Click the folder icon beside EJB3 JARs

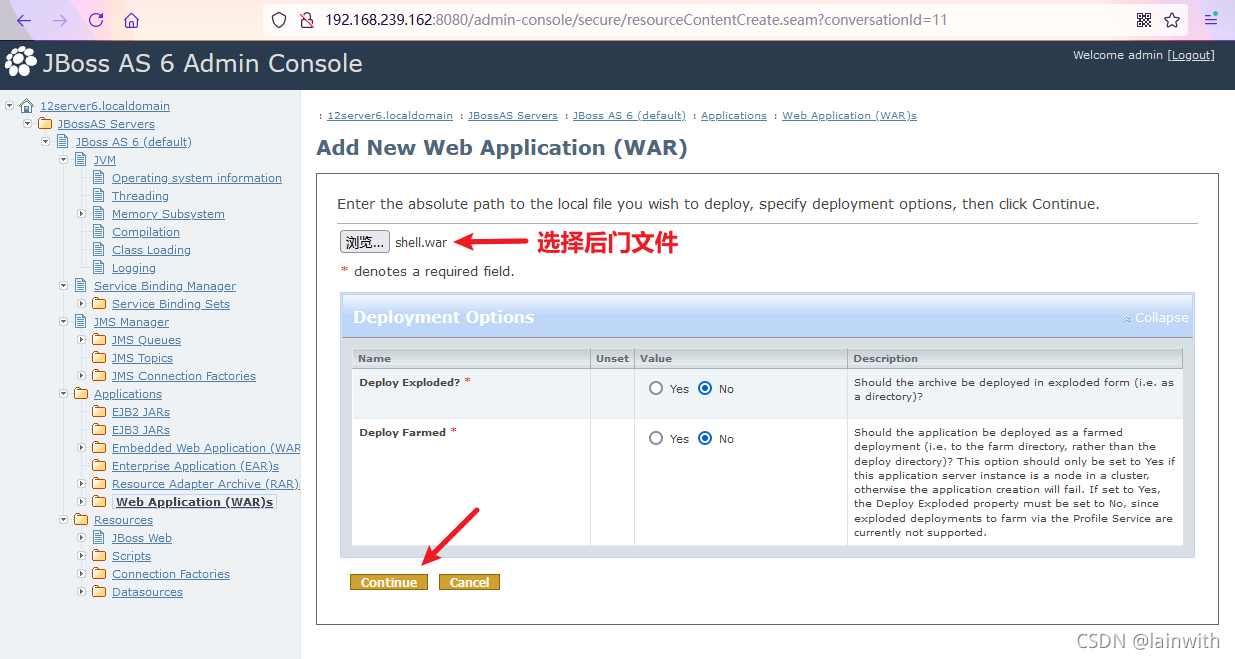[x=99, y=430]
